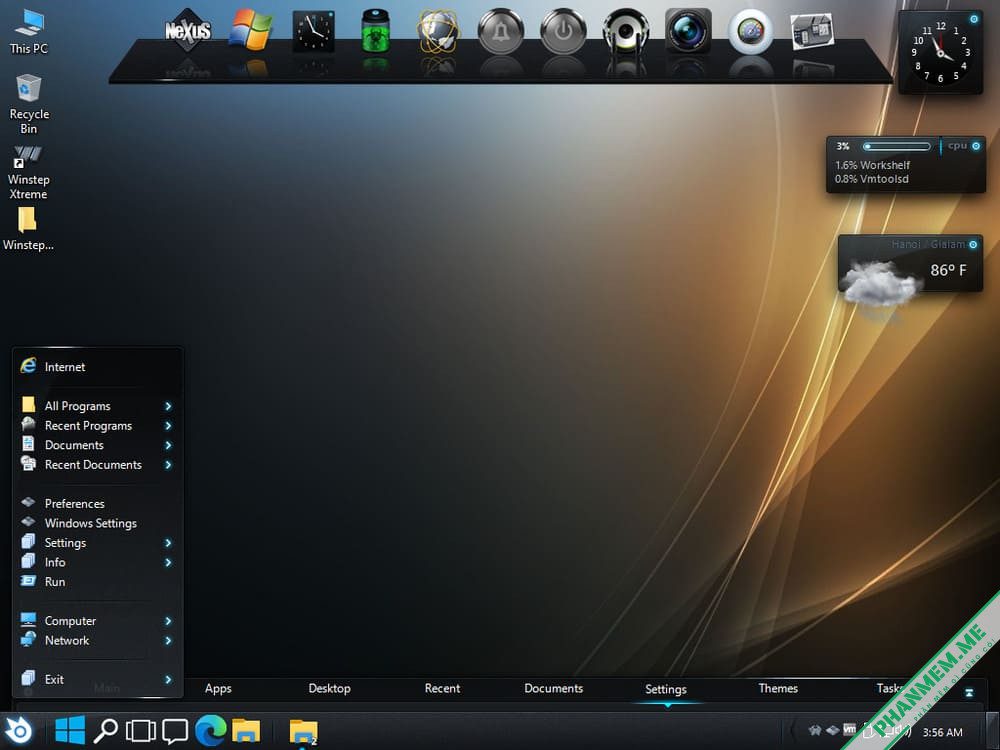Image resolution: width=1000 pixels, height=750 pixels.
Task: Expand the Info submenu arrow
Action: coord(168,562)
